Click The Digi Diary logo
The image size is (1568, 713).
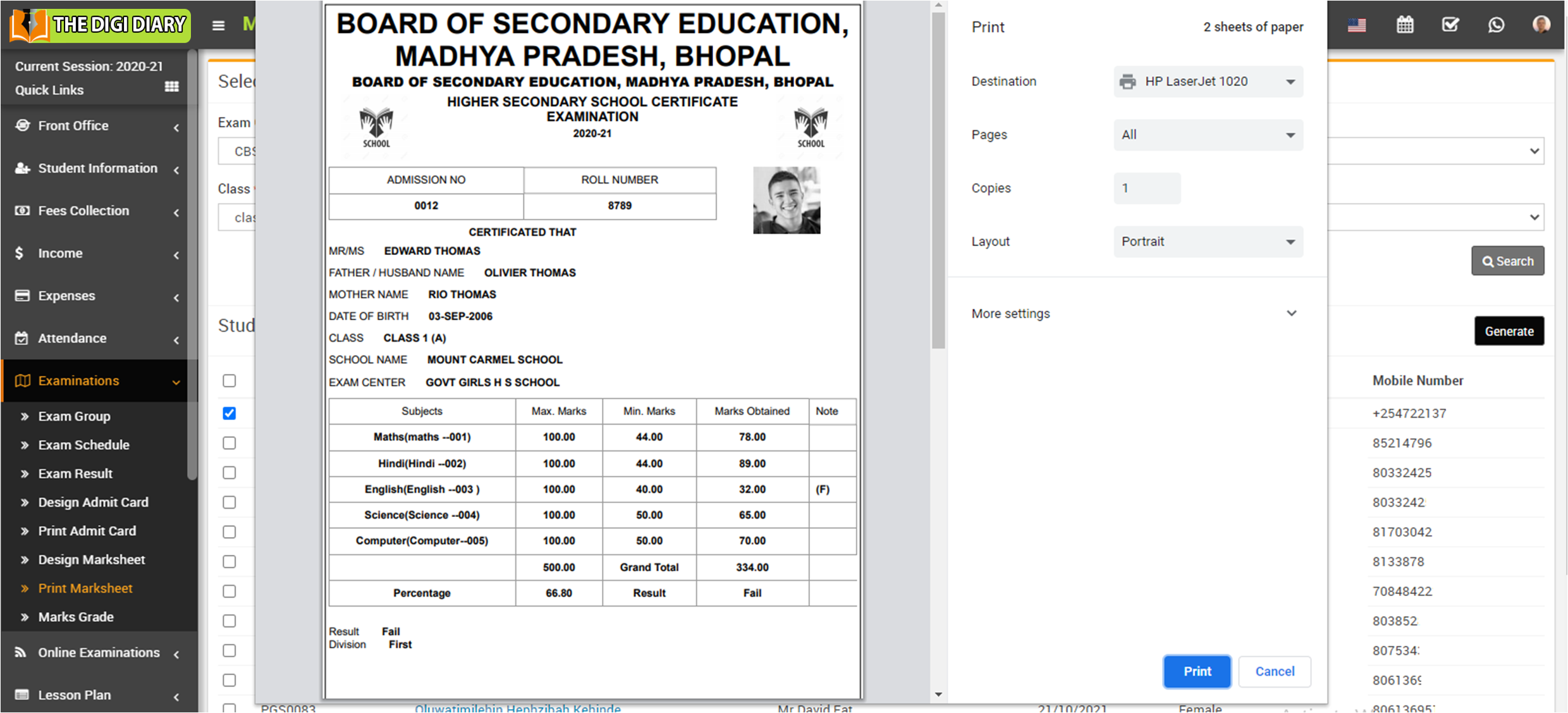click(x=100, y=25)
